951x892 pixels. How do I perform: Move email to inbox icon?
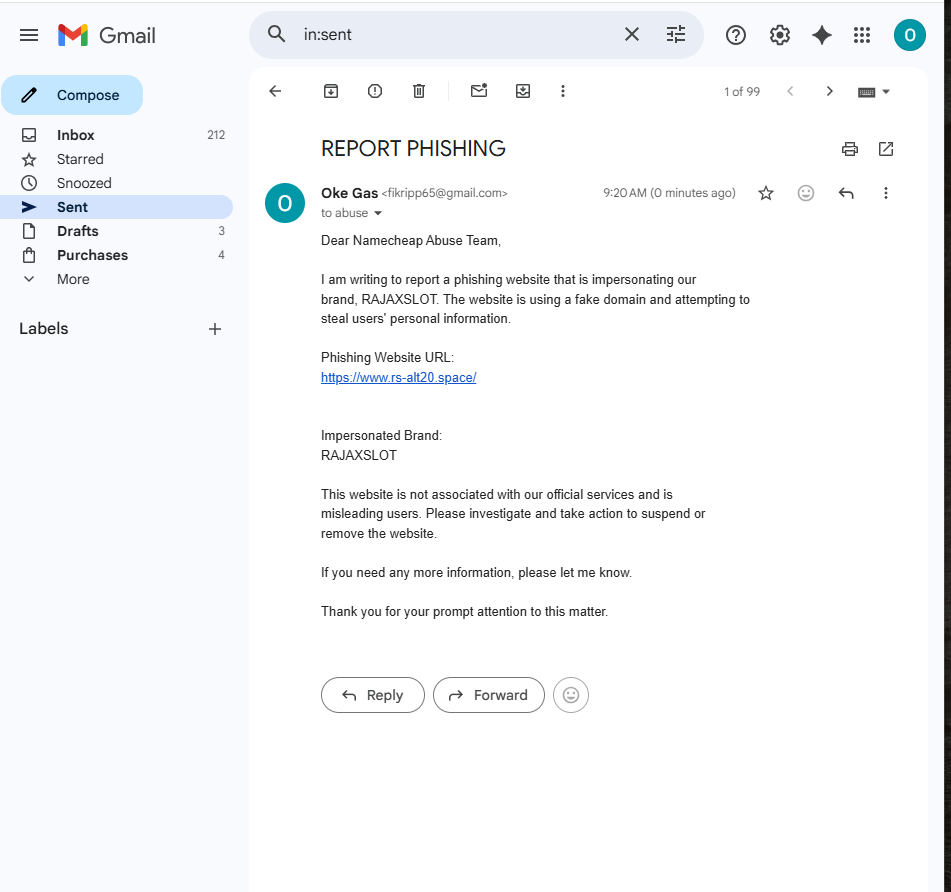[523, 91]
